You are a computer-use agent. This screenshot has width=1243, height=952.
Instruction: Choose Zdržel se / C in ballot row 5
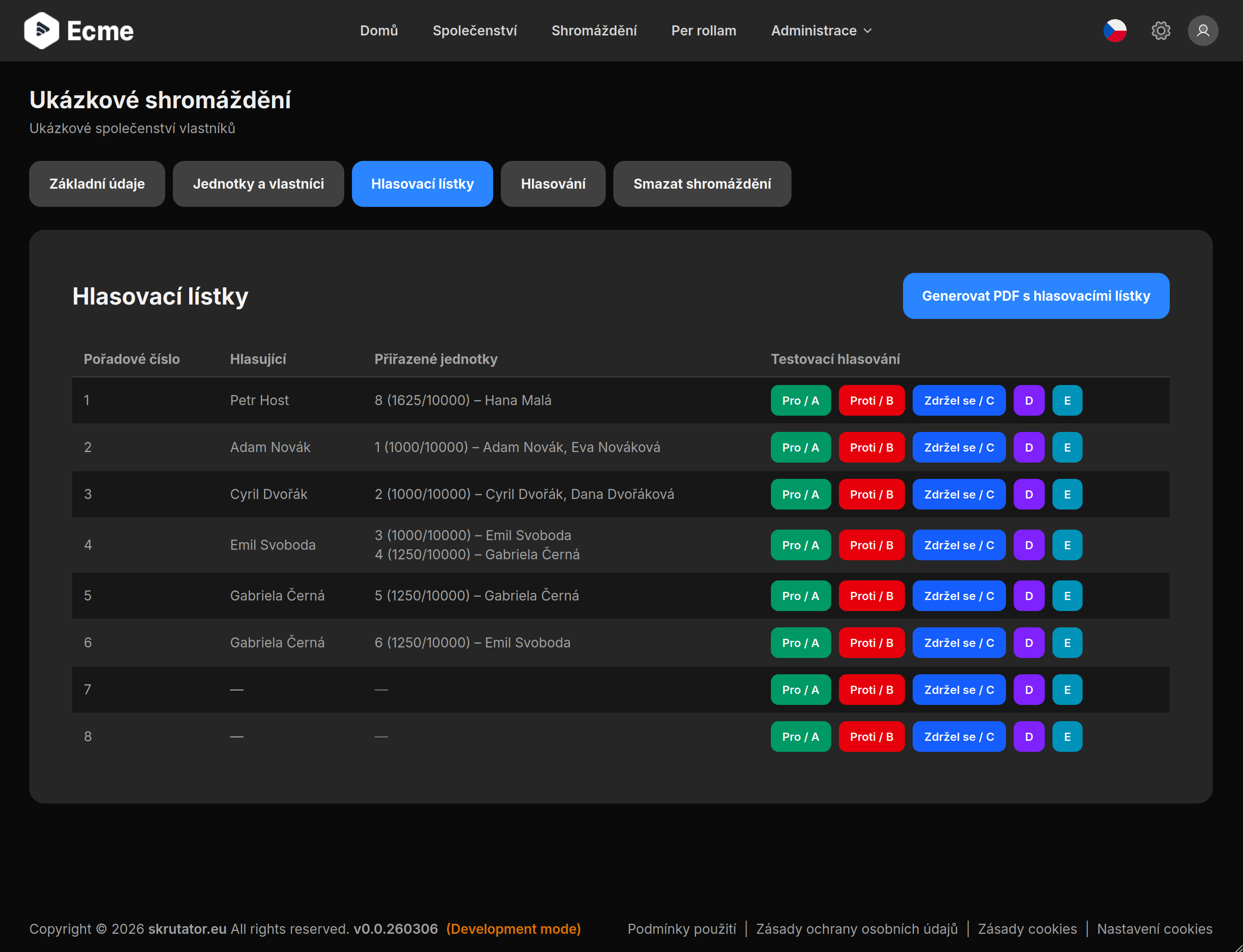pyautogui.click(x=959, y=596)
